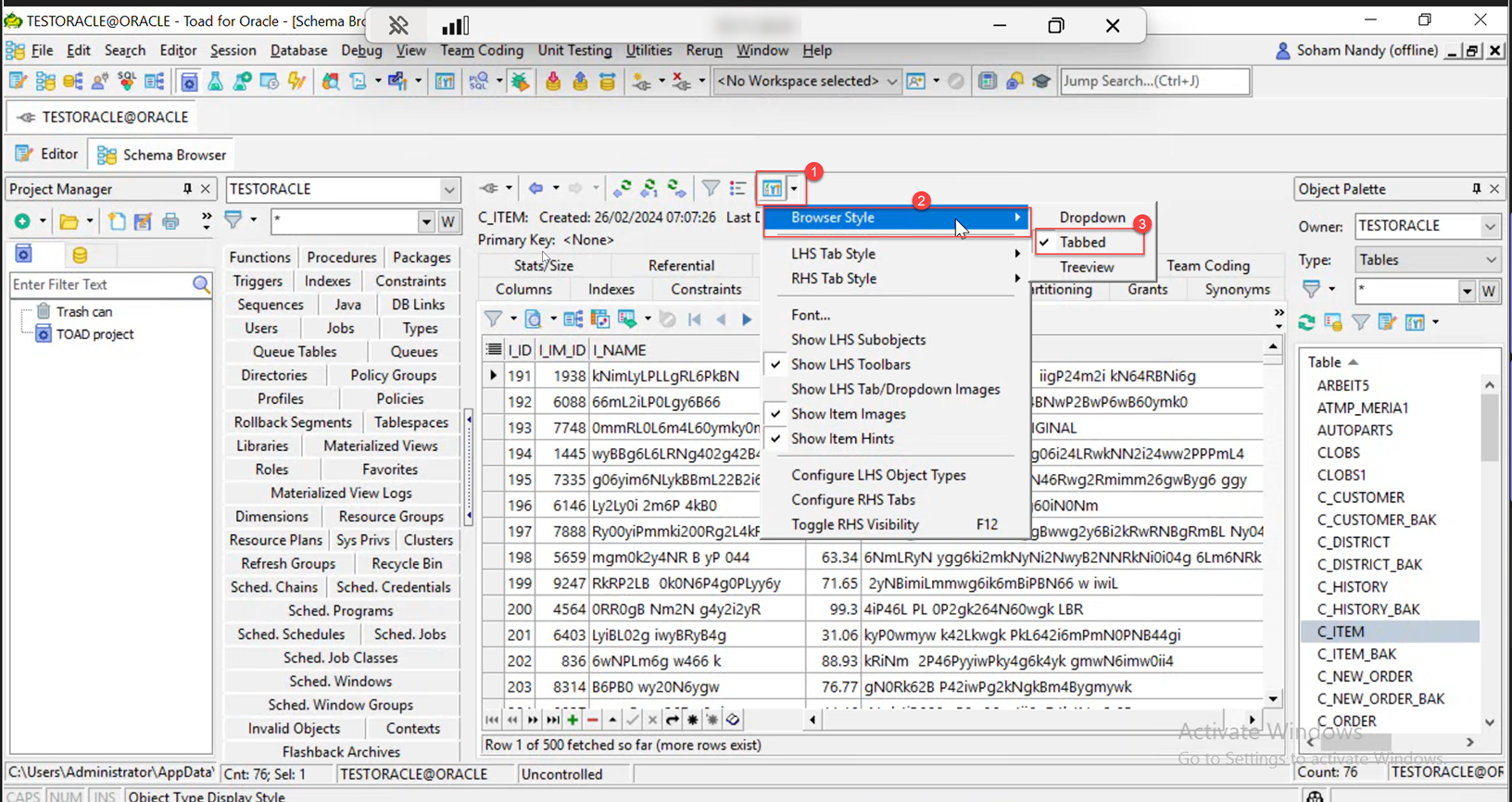Image resolution: width=1512 pixels, height=802 pixels.
Task: Open the Team Coding menu
Action: coord(482,50)
